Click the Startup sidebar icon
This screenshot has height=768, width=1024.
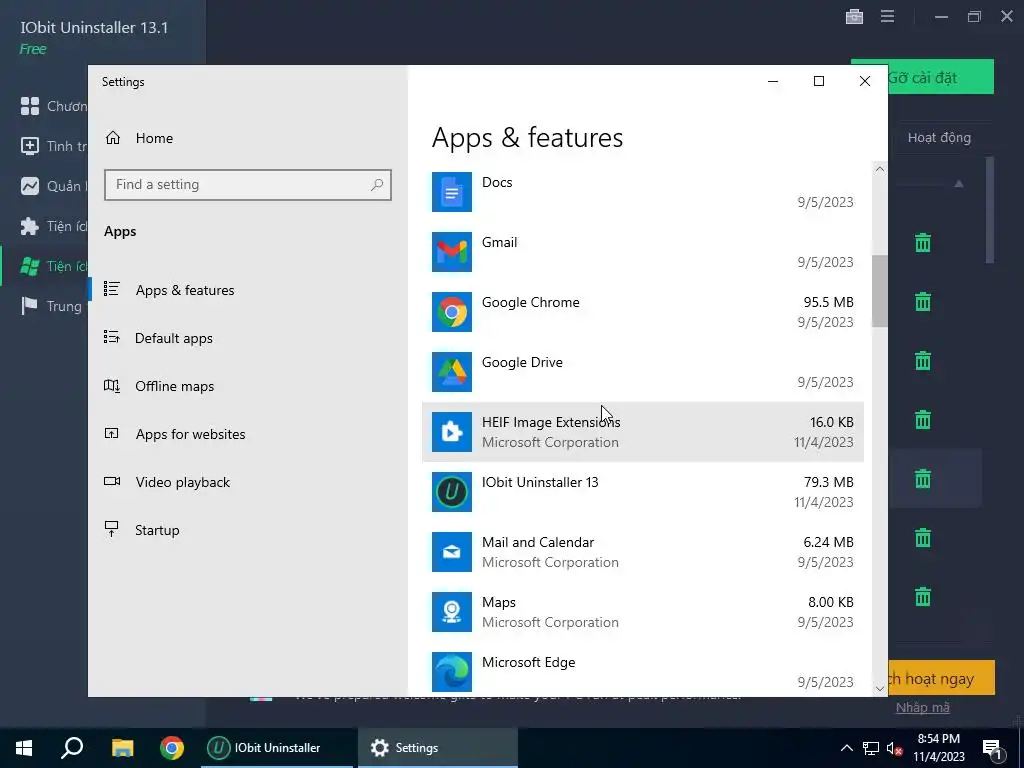(112, 529)
